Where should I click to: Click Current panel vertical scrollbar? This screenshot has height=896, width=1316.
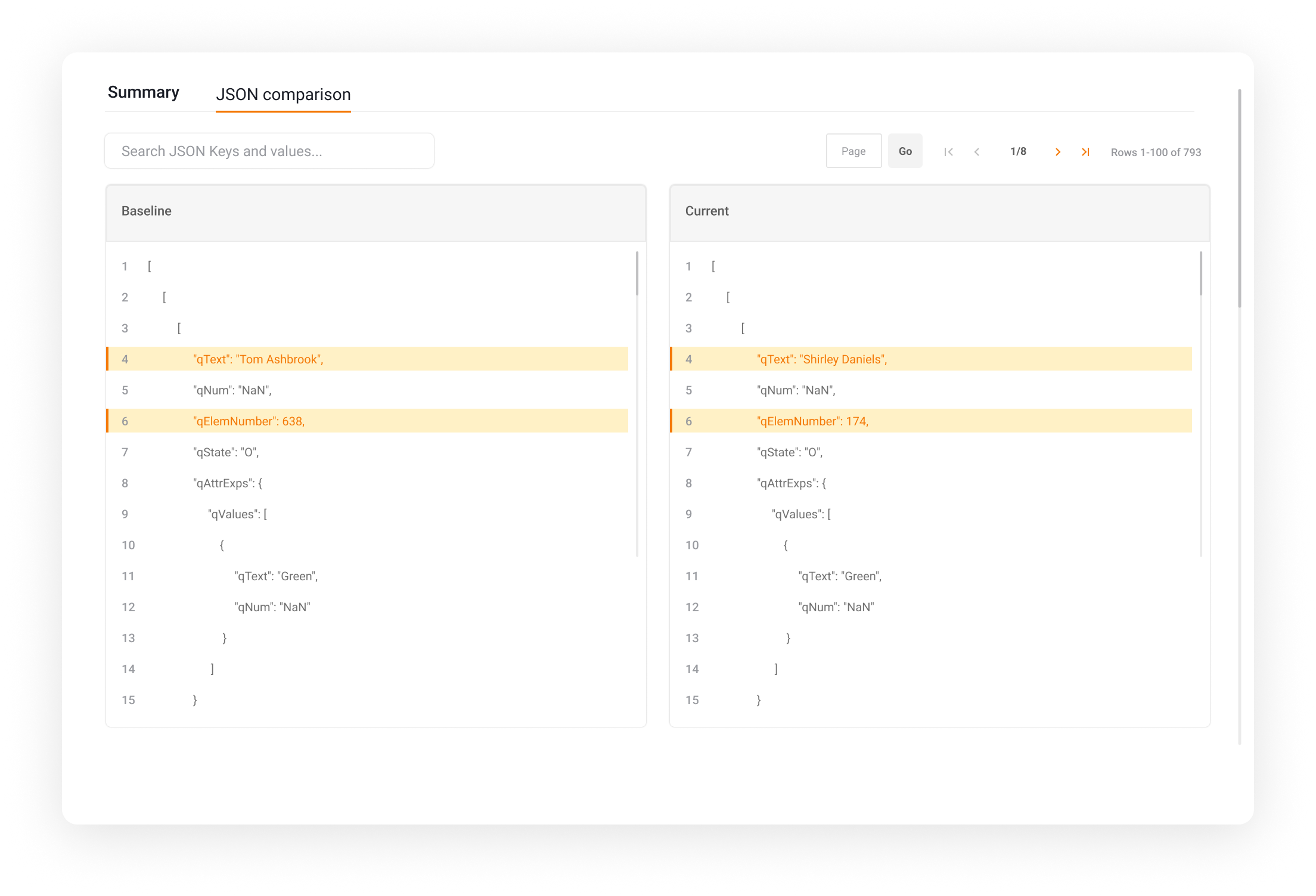point(1201,274)
